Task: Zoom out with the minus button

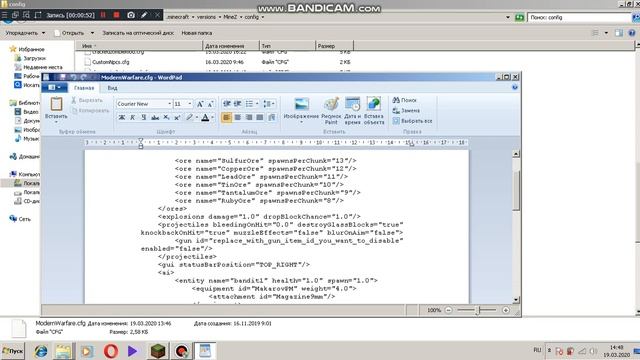Action: click(448, 310)
